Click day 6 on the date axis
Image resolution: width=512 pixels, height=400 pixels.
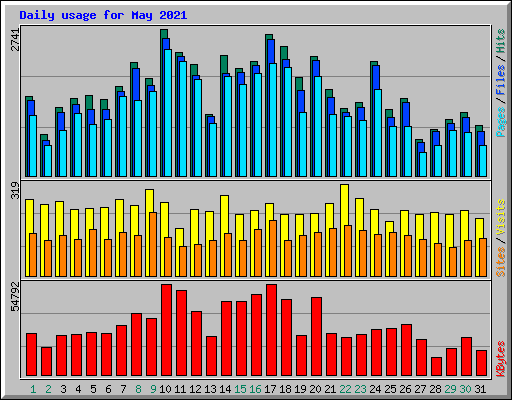[108, 389]
